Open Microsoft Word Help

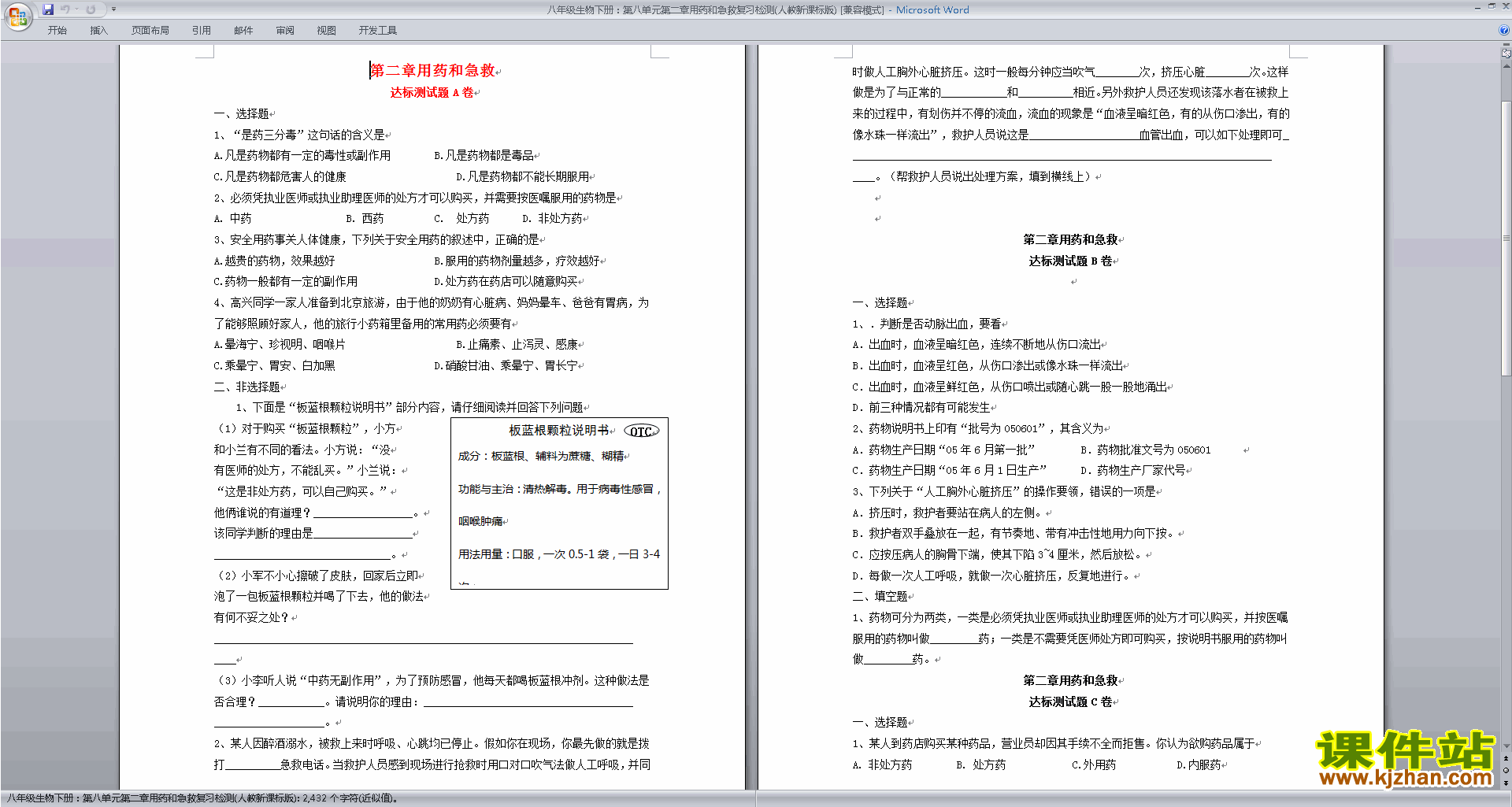pyautogui.click(x=1504, y=30)
